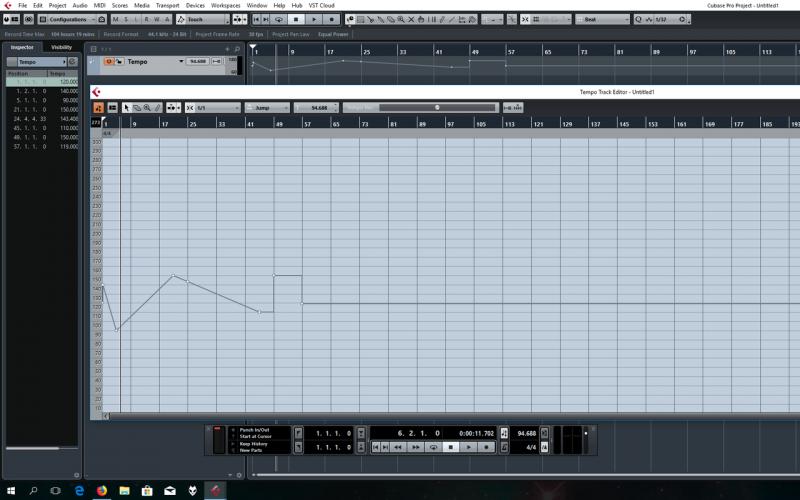Screen dimensions: 800x500
Task: Click the Process Tempo button on Tempo track
Action: 217,61
